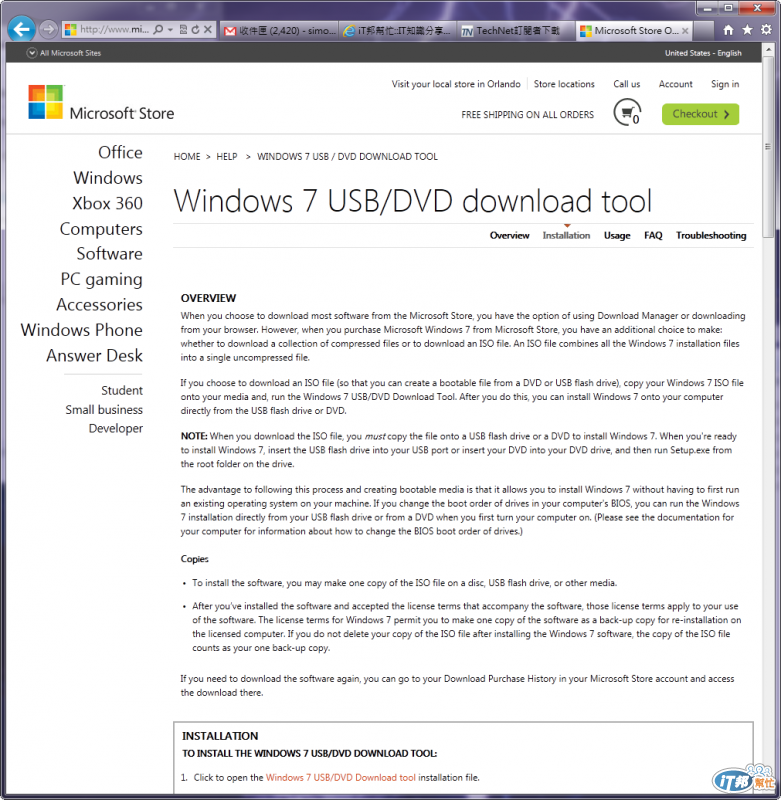Switch to the TechNet subscriber download tab
Viewport: 781px width, 800px height.
(x=515, y=31)
